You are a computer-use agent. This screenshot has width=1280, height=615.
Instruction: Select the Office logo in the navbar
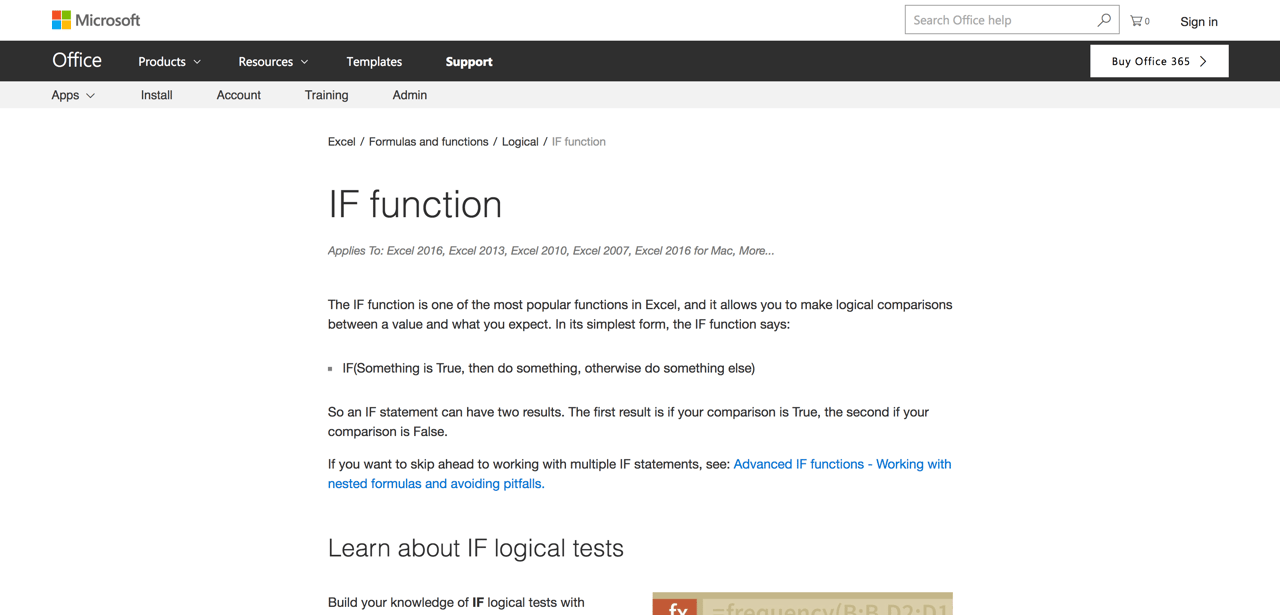[76, 60]
